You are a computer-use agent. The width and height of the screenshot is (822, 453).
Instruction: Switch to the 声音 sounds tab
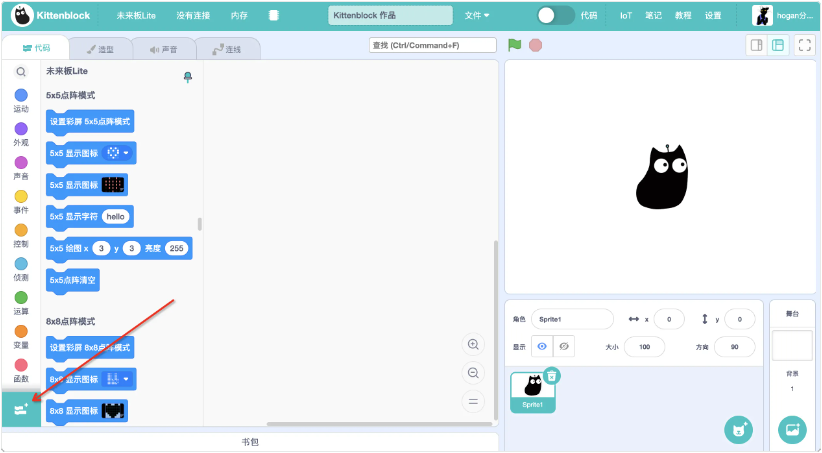163,48
